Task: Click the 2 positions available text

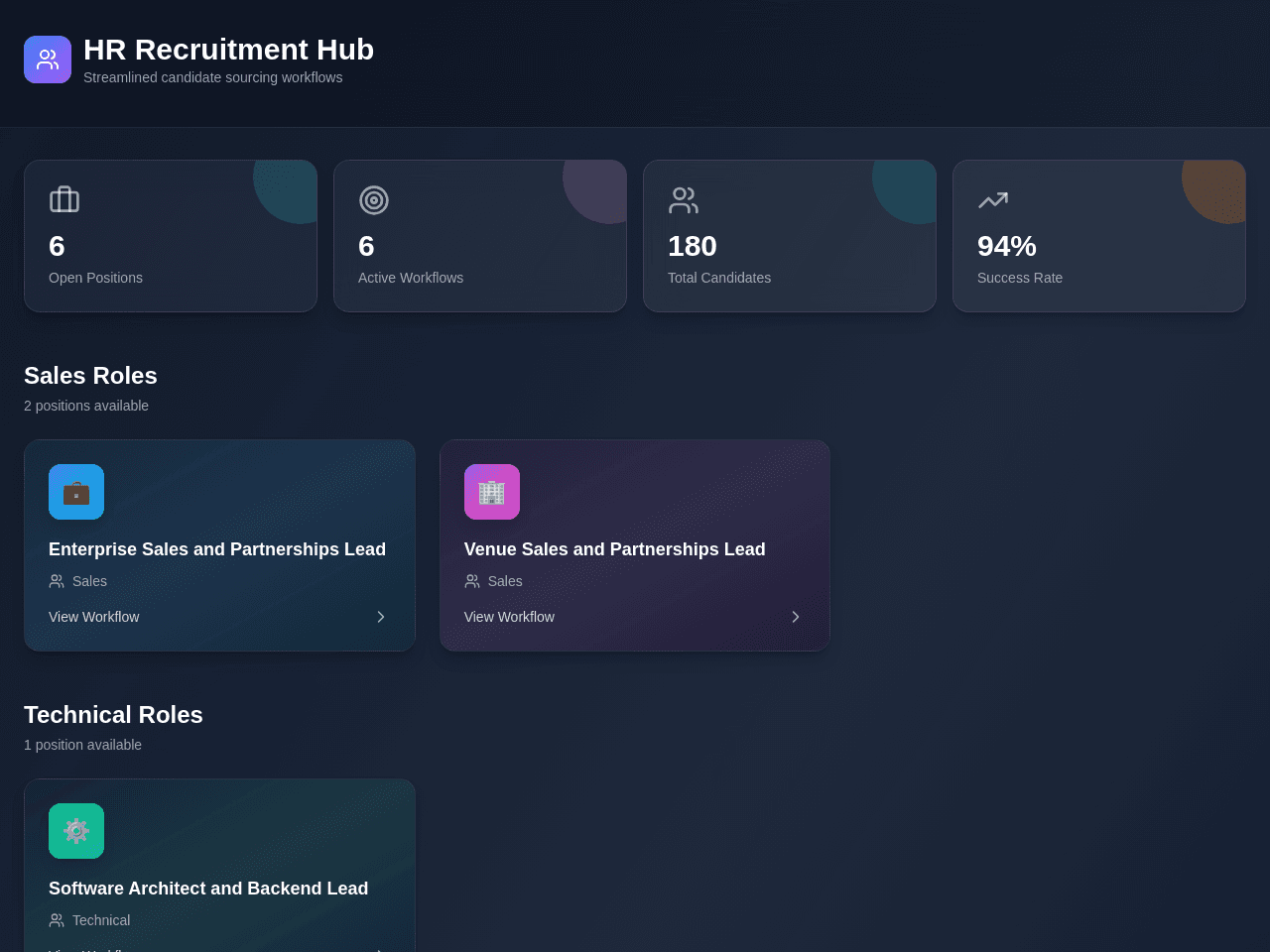Action: pos(86,406)
